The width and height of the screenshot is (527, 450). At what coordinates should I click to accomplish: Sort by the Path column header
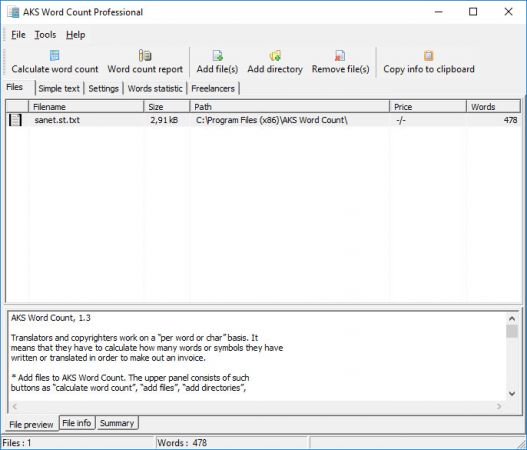click(289, 107)
